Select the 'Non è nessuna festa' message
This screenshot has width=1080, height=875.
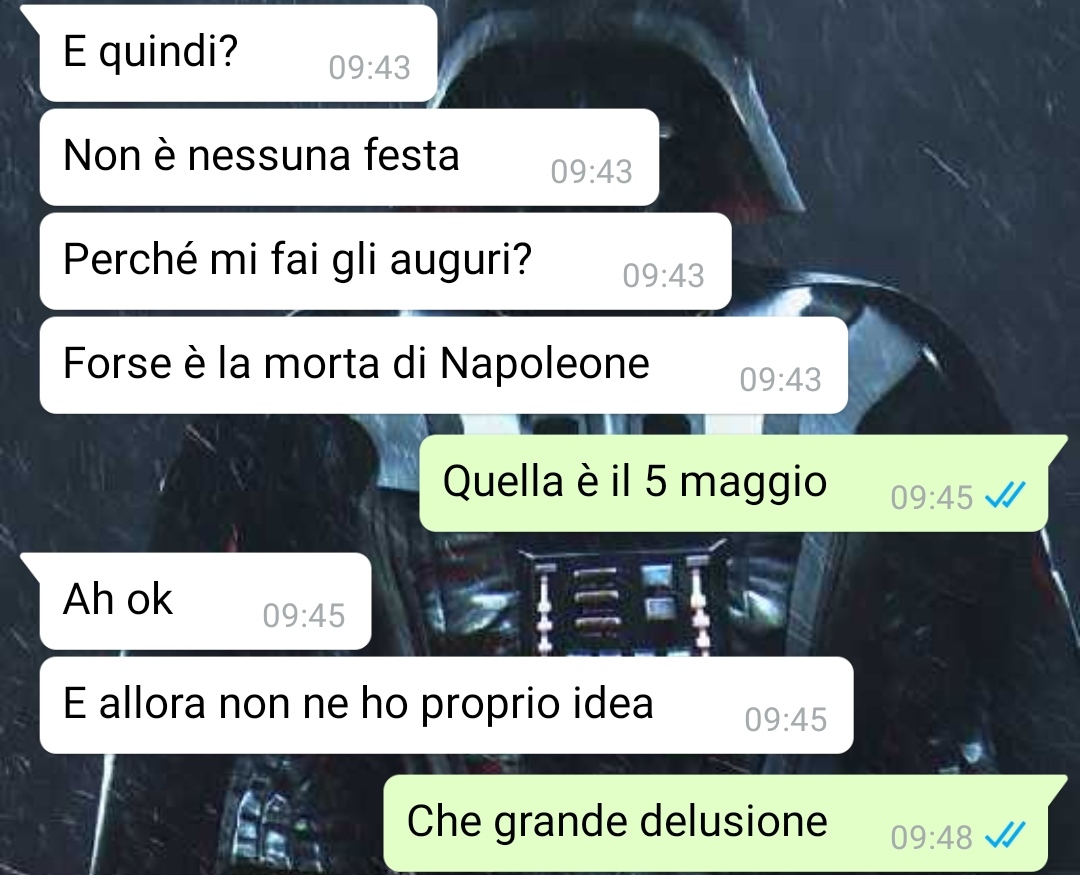click(349, 157)
